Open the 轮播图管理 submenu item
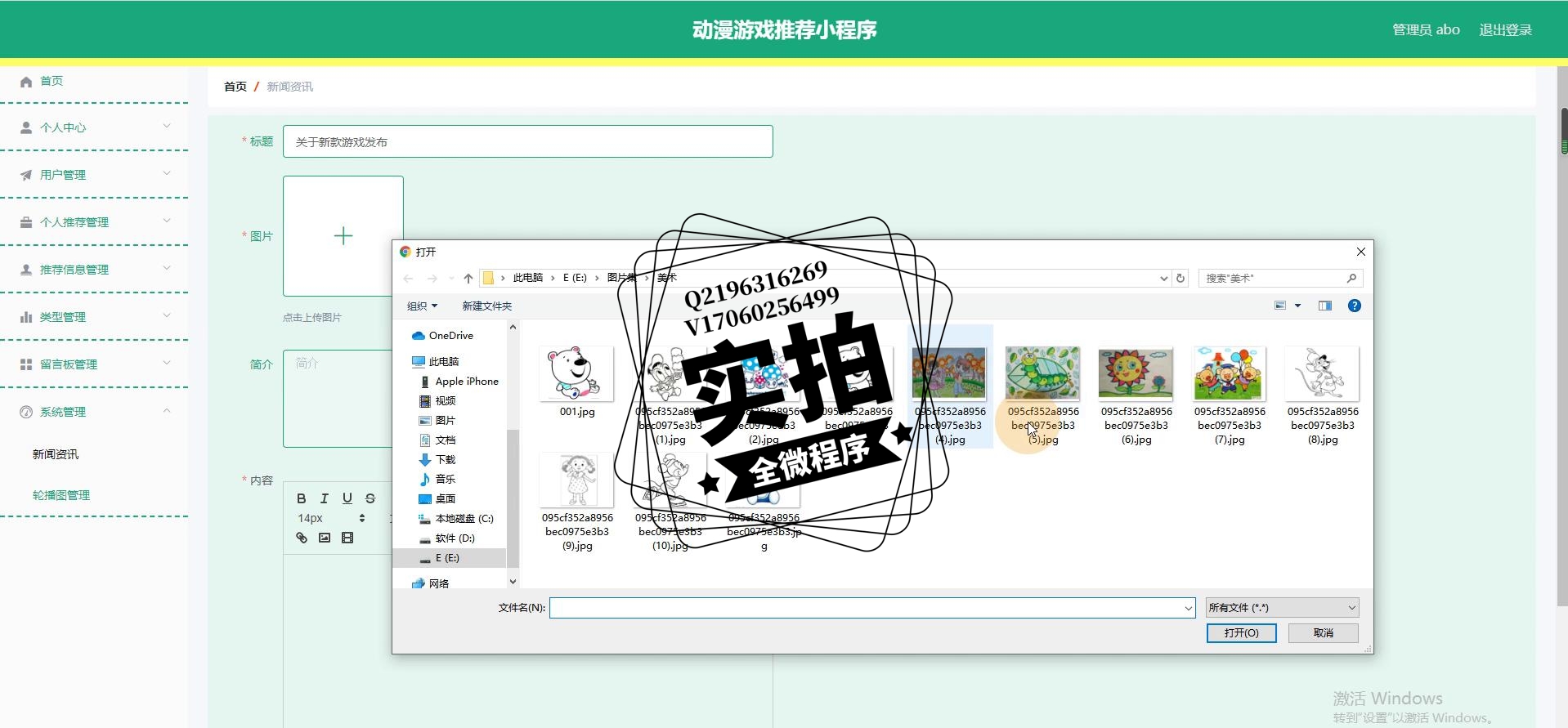The width and height of the screenshot is (1568, 728). 61,495
